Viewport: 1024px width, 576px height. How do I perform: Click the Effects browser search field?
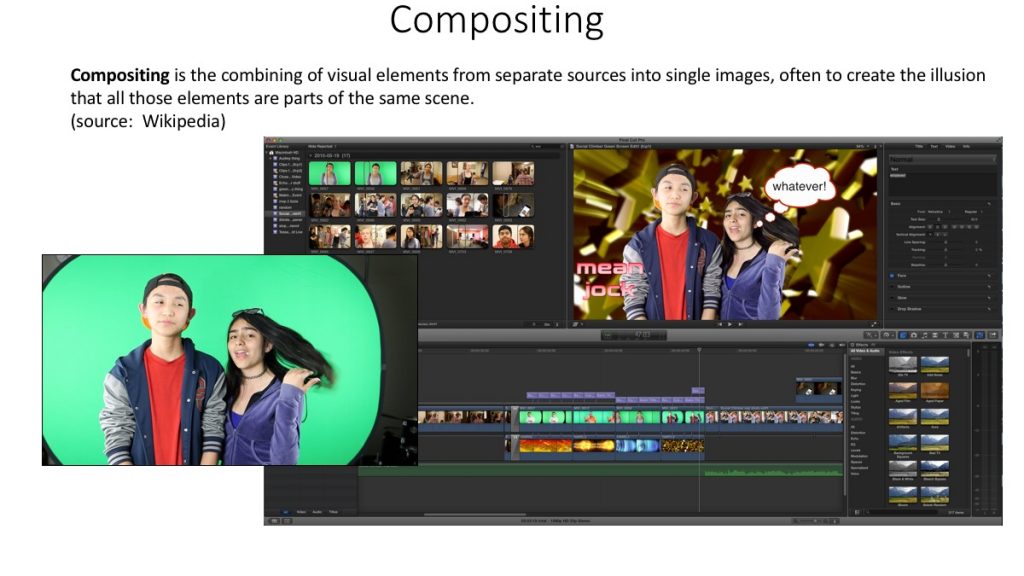[x=904, y=513]
